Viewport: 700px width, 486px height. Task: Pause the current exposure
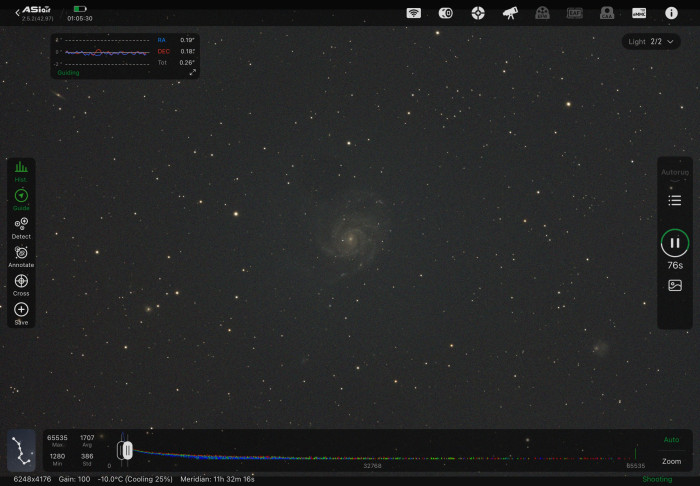point(675,243)
